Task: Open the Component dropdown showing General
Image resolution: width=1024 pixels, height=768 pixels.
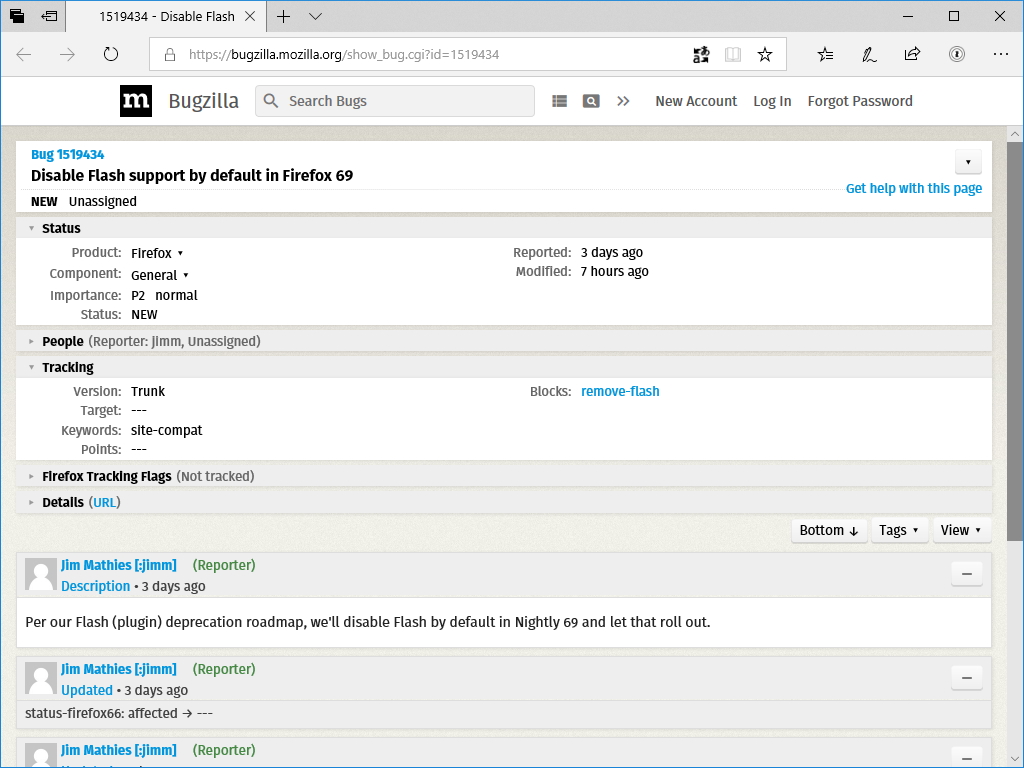Action: 160,274
